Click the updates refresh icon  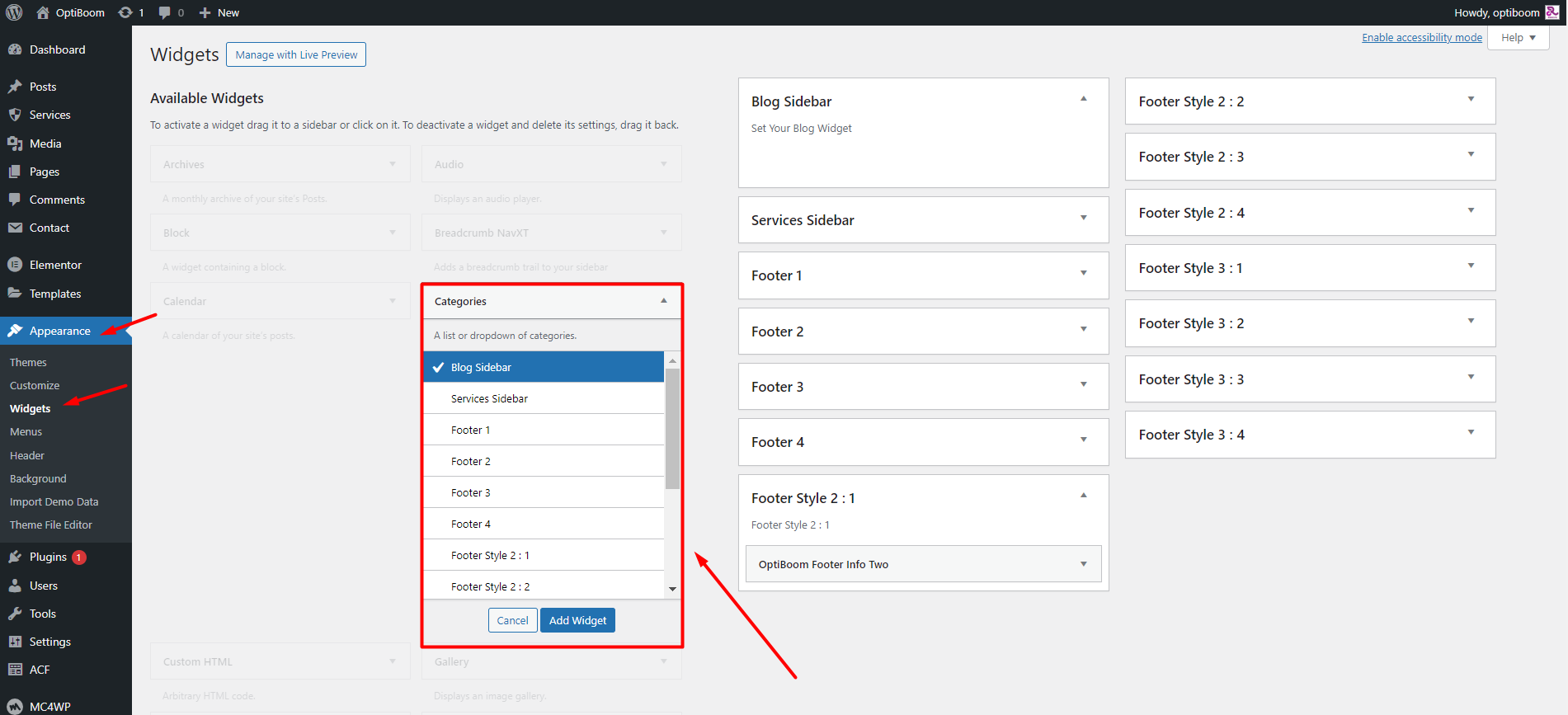[x=125, y=12]
